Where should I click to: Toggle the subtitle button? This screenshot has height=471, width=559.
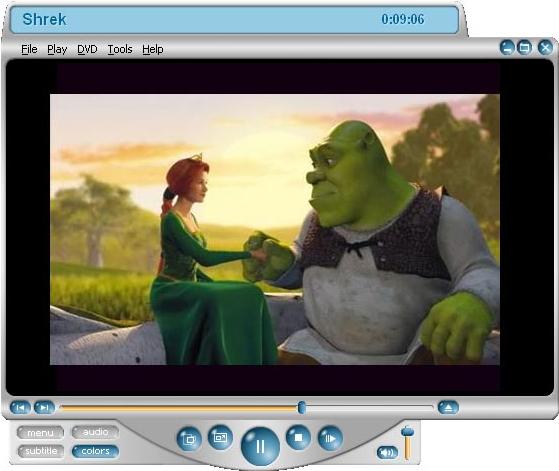tap(41, 451)
